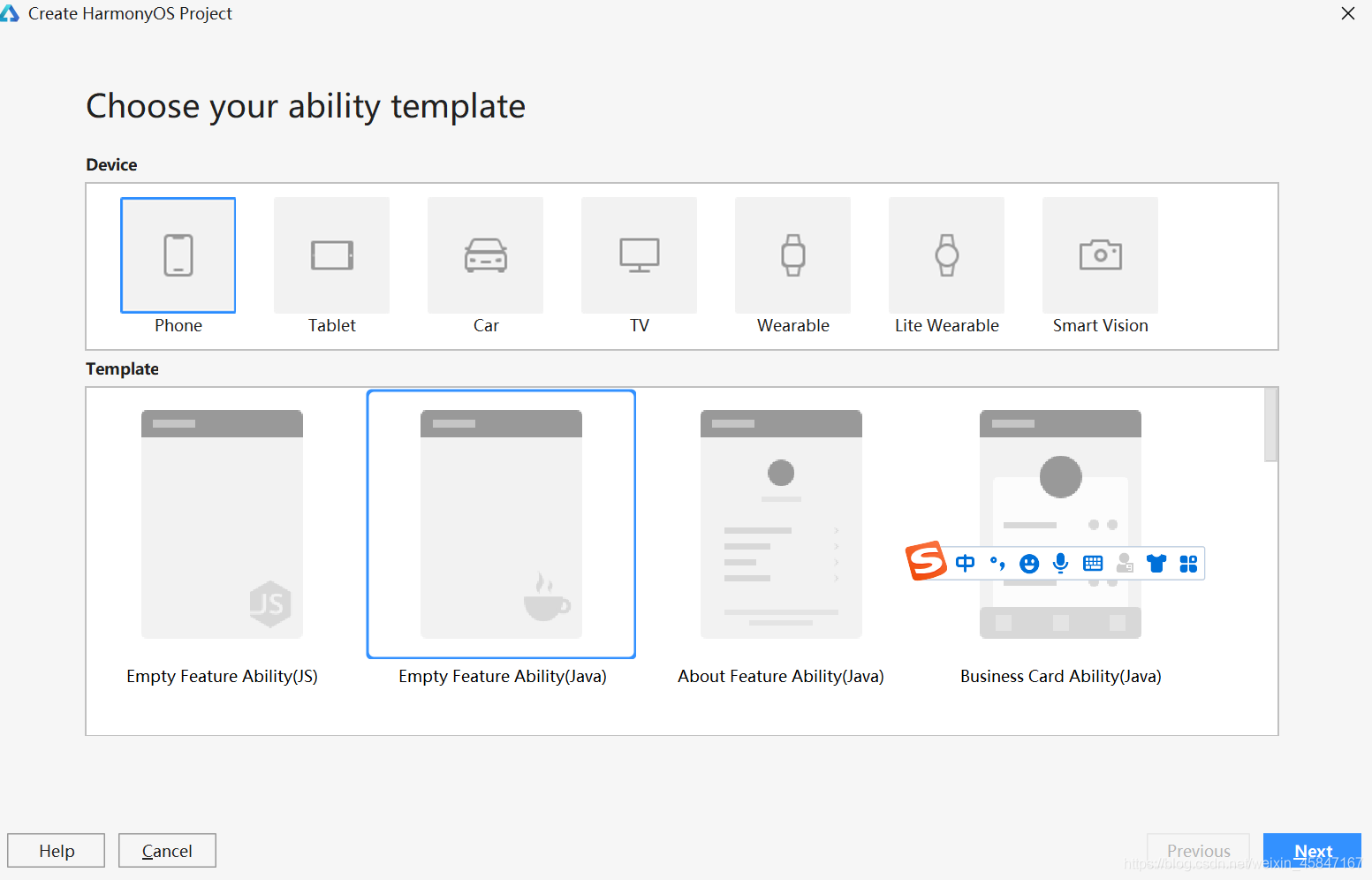
Task: Select the Empty Feature Ability(JS) template thumbnail
Action: (222, 524)
